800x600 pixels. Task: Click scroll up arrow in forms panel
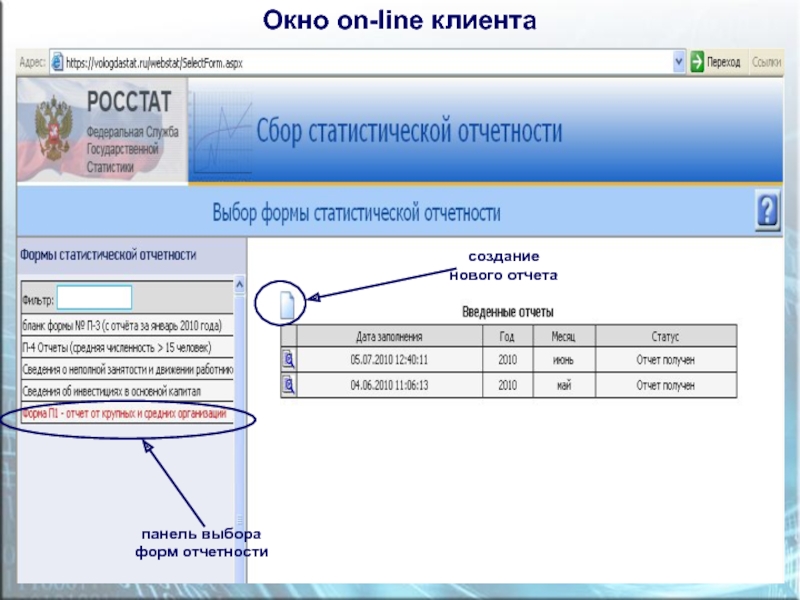pyautogui.click(x=239, y=285)
